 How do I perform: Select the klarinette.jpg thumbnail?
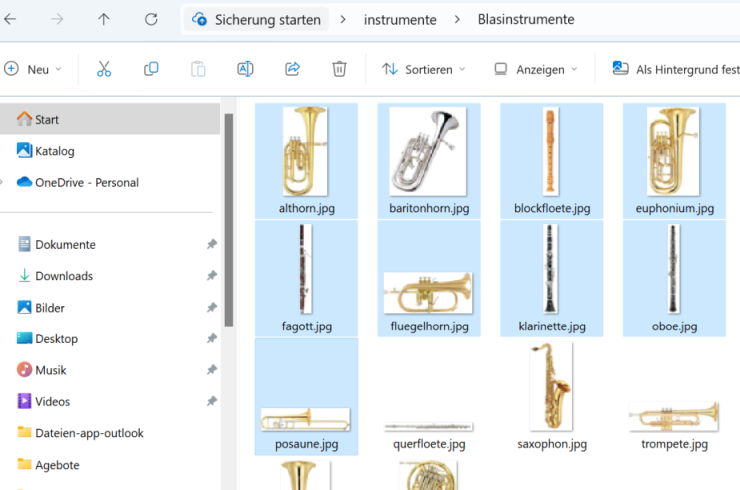coord(550,269)
